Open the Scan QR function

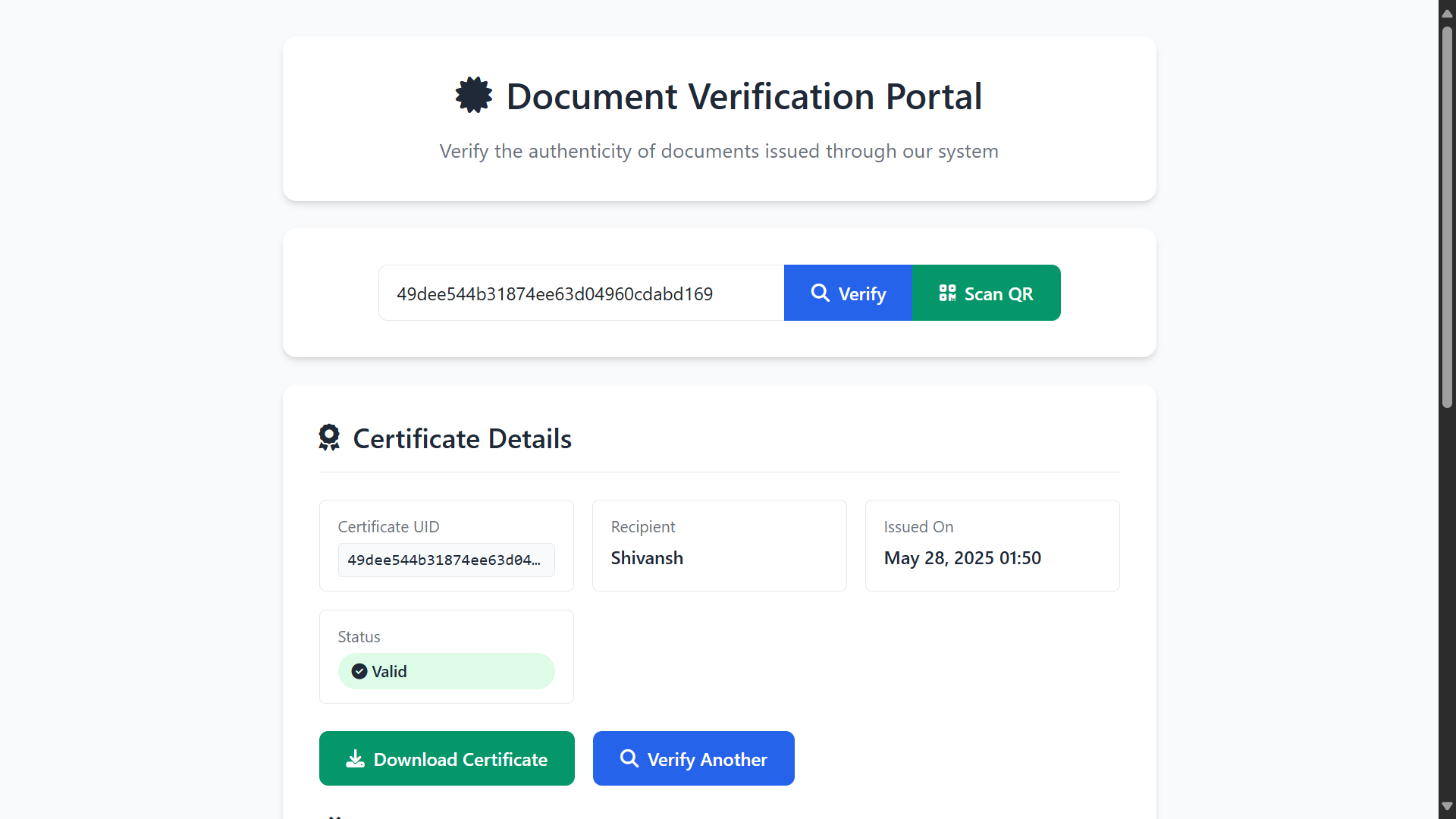pyautogui.click(x=986, y=293)
